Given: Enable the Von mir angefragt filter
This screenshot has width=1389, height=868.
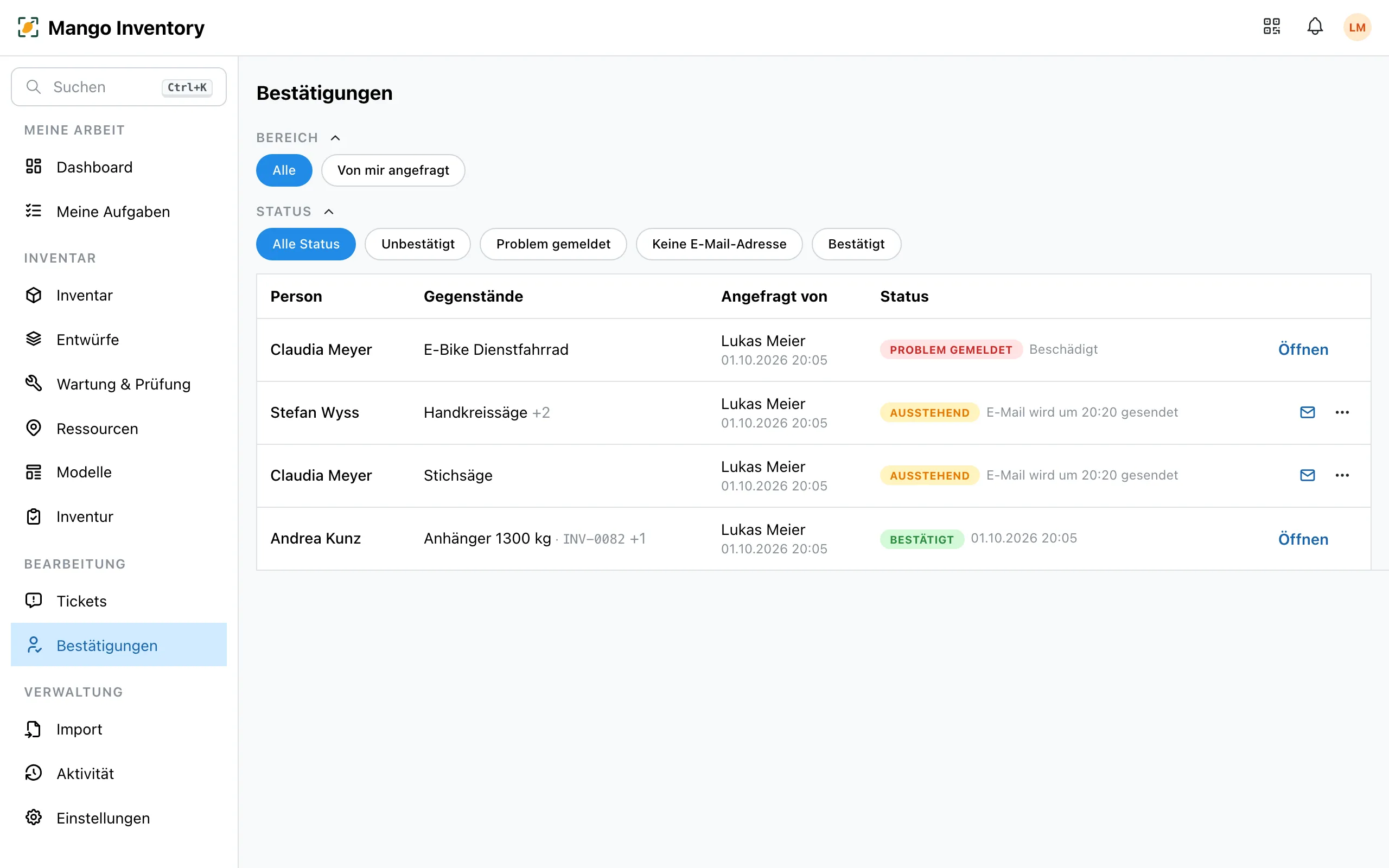Looking at the screenshot, I should (393, 170).
